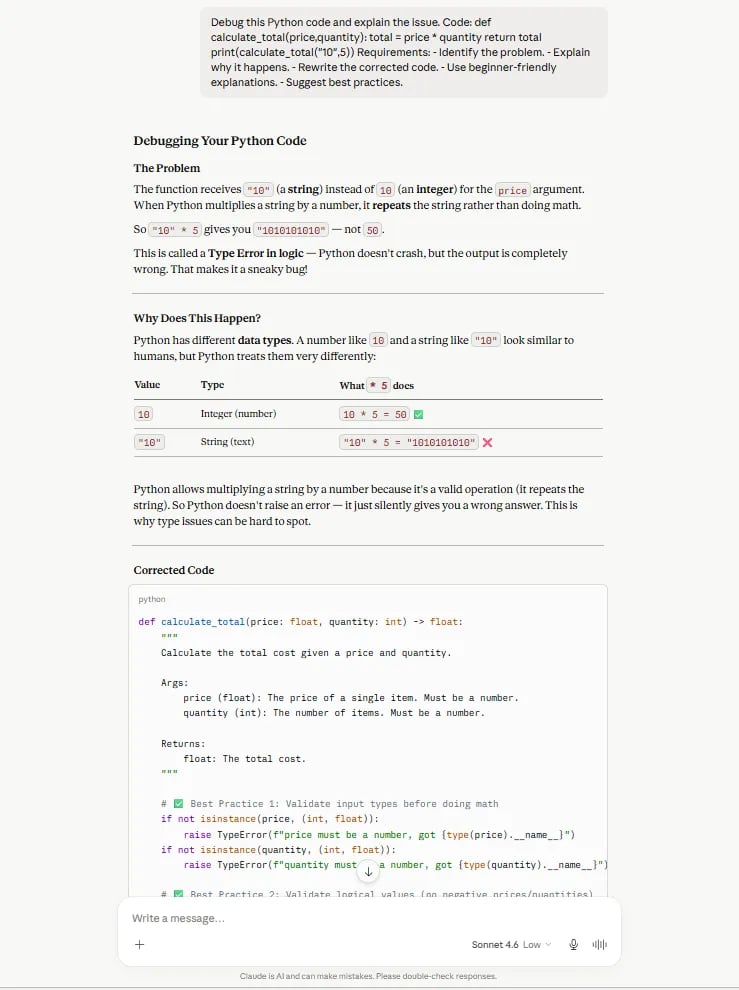The image size is (739, 990).
Task: Click the python language label in code block
Action: [152, 599]
